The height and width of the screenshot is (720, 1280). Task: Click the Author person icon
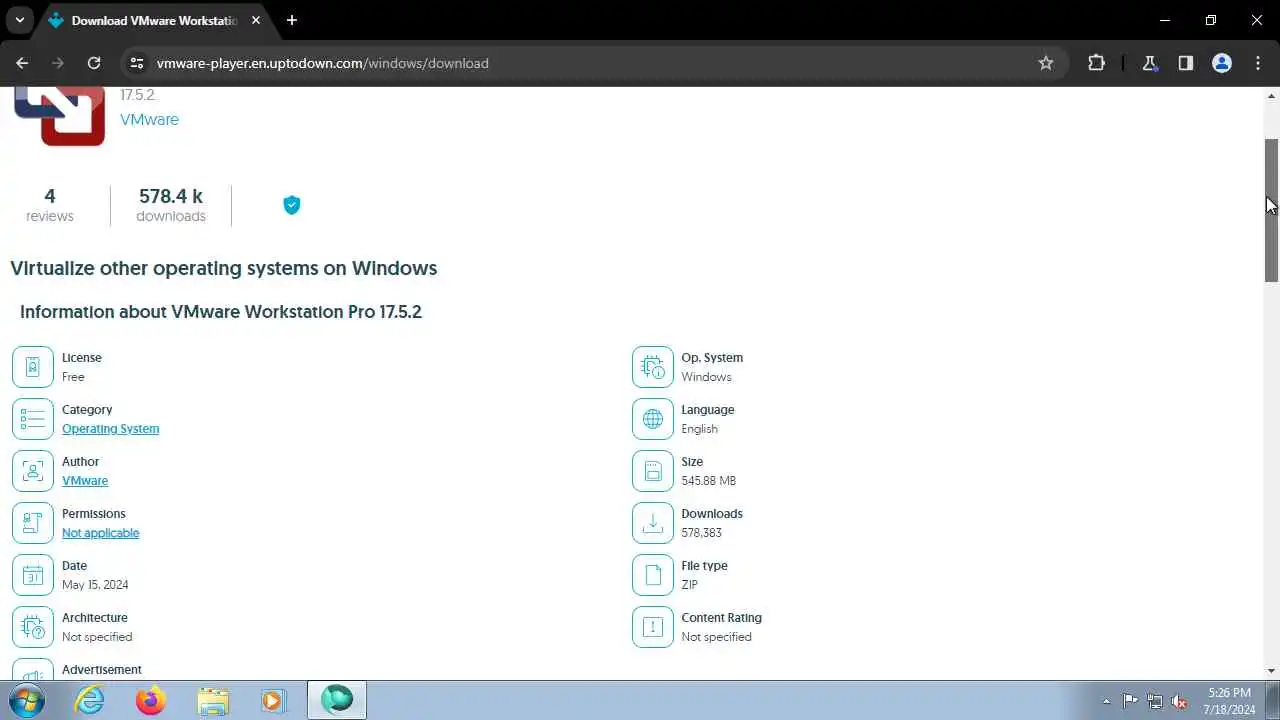[33, 471]
